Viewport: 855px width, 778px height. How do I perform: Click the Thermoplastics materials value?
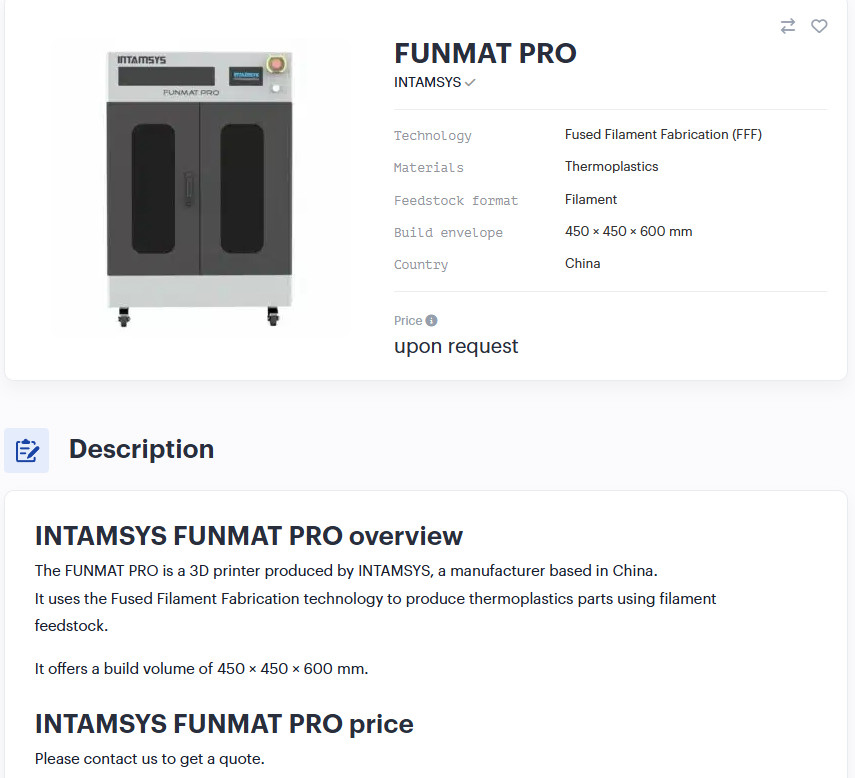tap(611, 166)
